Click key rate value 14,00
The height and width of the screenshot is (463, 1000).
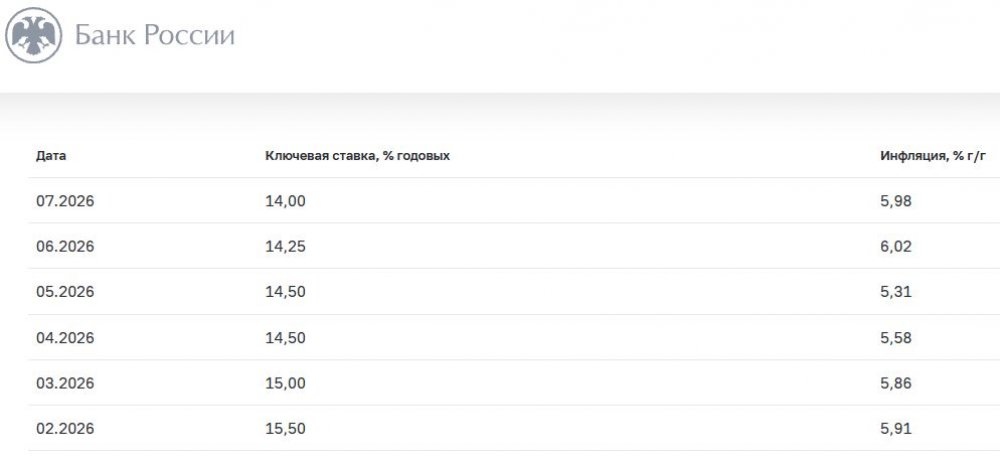coord(285,201)
